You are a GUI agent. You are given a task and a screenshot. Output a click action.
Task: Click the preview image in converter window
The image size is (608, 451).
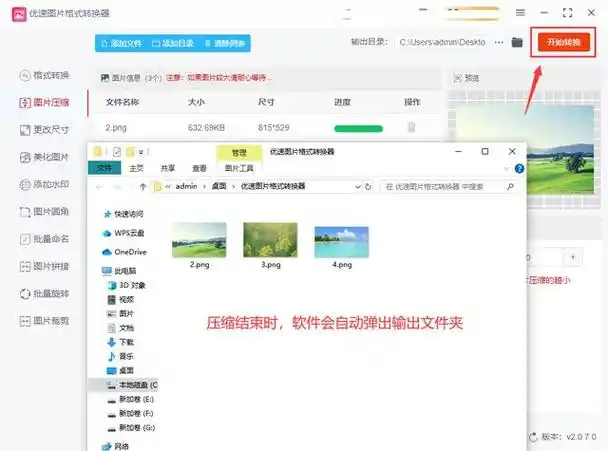525,150
